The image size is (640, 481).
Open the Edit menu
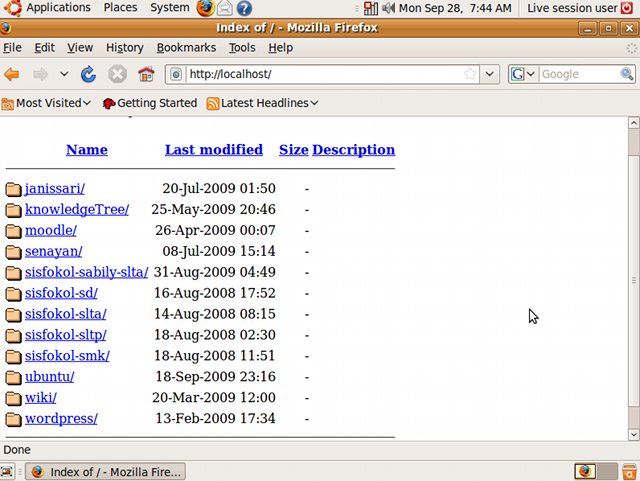click(x=44, y=48)
